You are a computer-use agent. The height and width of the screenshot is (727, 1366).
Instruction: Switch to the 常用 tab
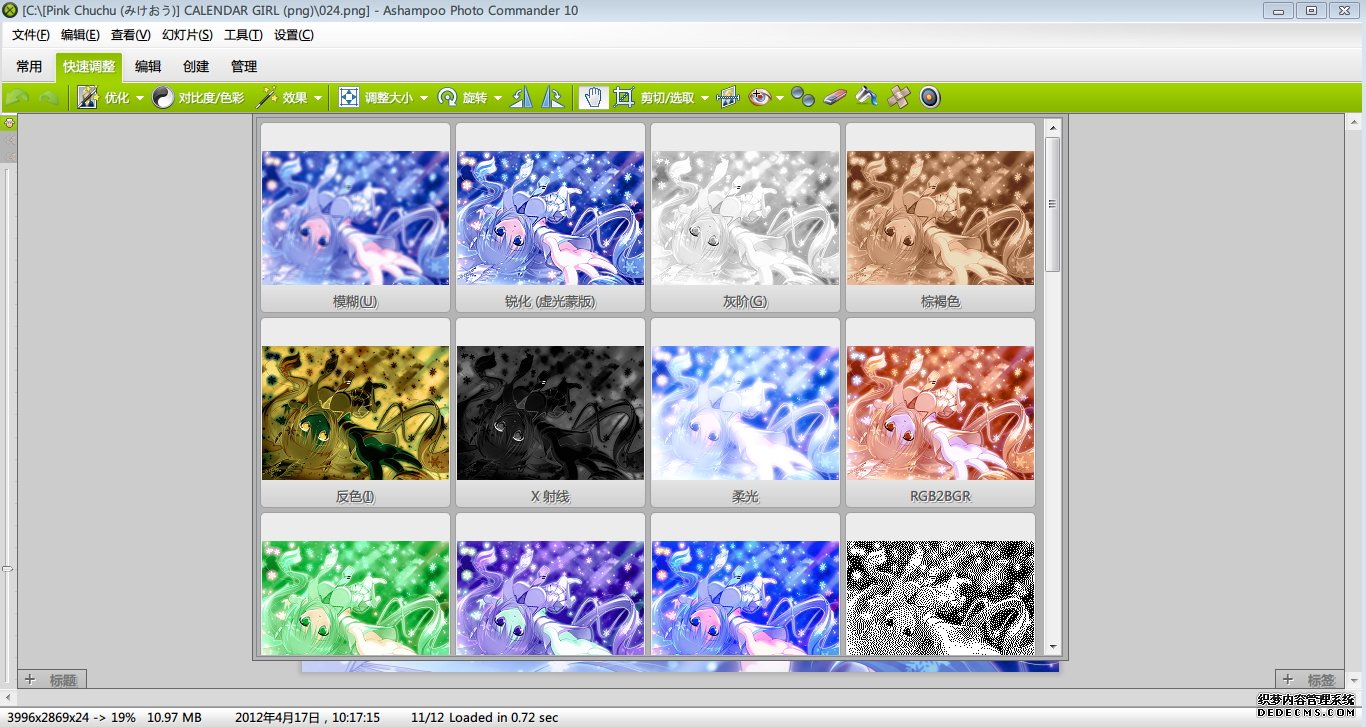tap(29, 67)
